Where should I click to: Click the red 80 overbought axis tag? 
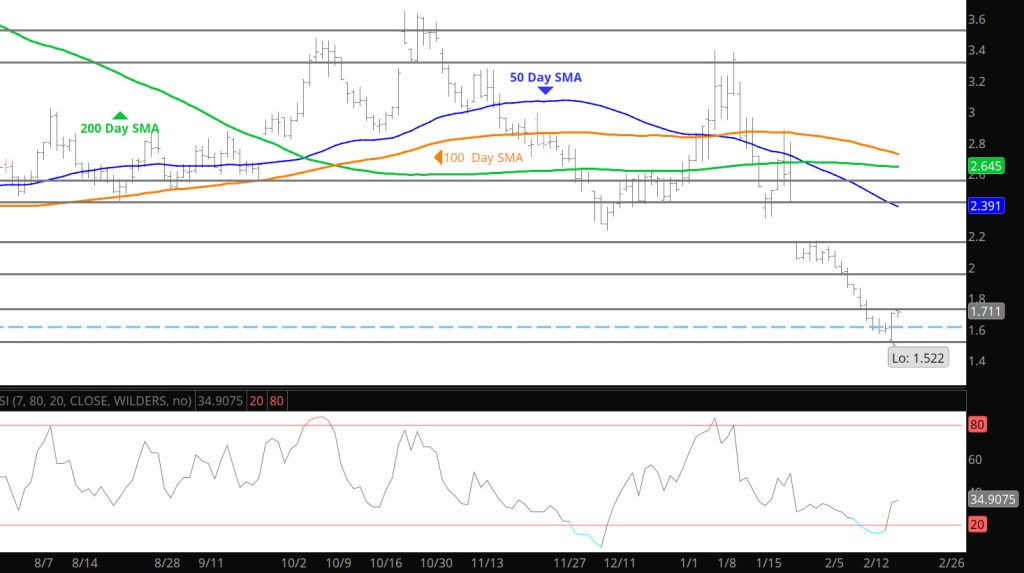pos(977,425)
